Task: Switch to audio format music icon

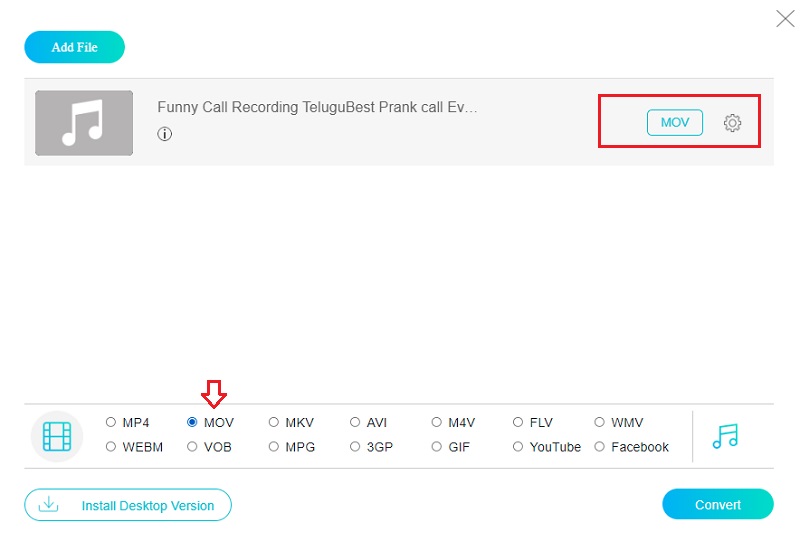Action: point(725,436)
